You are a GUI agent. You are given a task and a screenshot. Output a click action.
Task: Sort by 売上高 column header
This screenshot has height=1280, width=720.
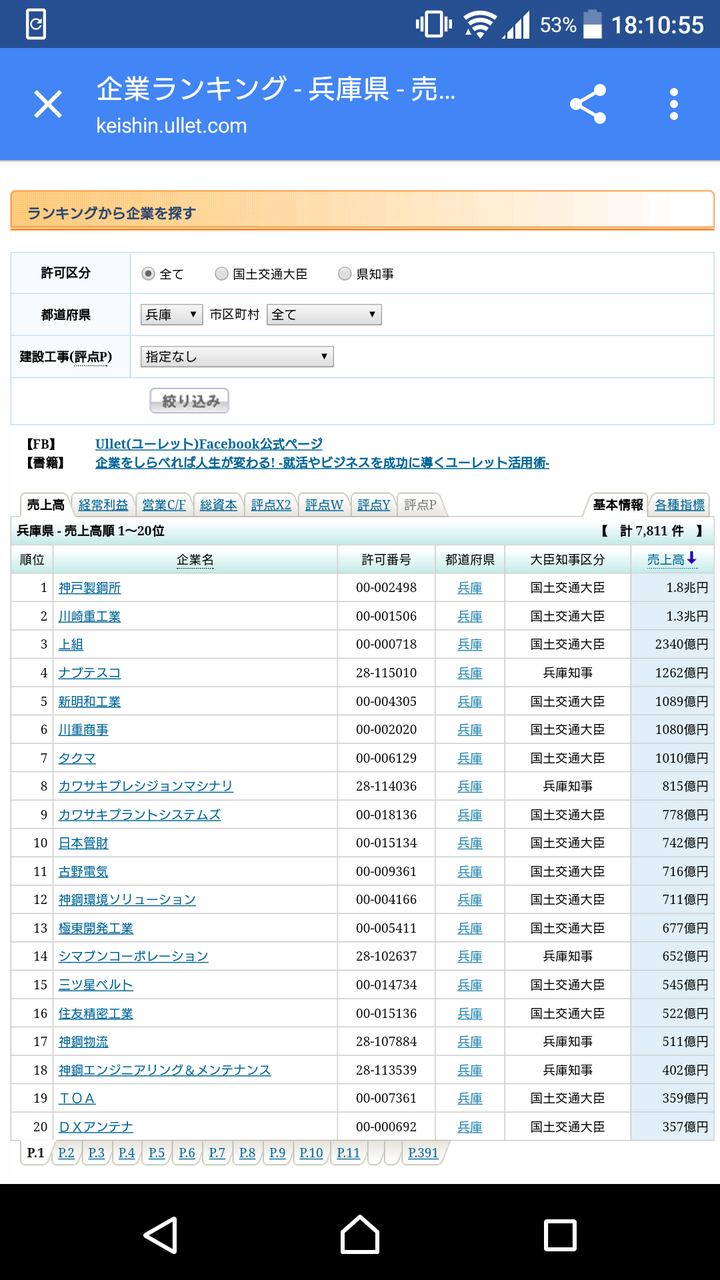coord(672,559)
